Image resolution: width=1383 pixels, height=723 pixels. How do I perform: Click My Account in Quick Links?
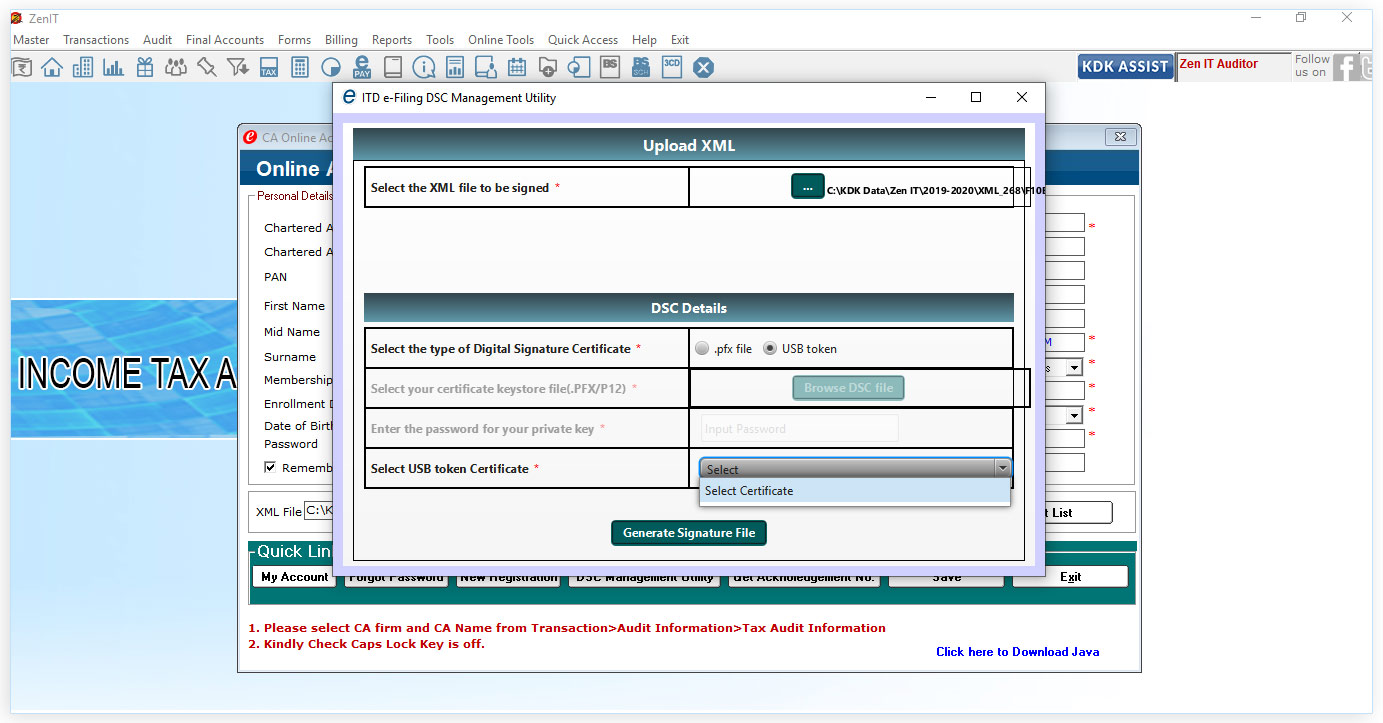tap(294, 577)
